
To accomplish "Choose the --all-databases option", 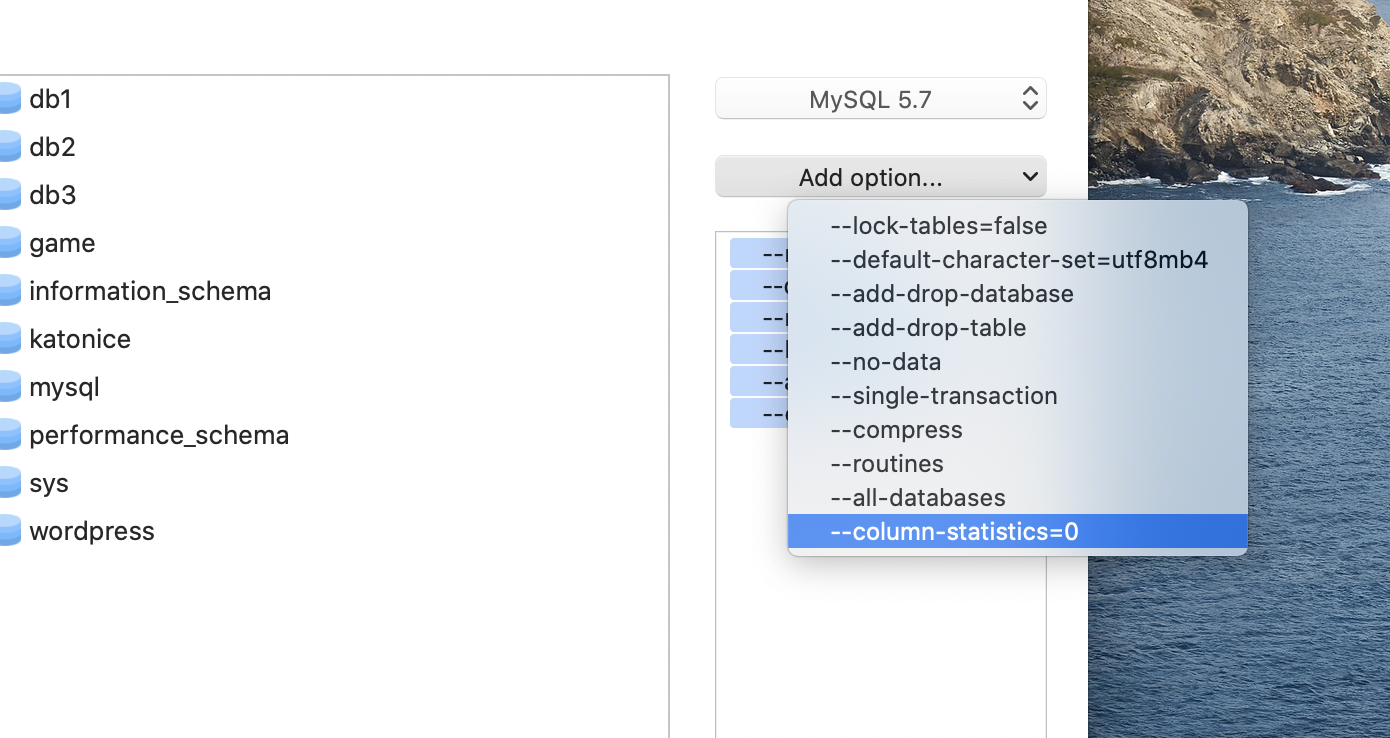I will 917,497.
